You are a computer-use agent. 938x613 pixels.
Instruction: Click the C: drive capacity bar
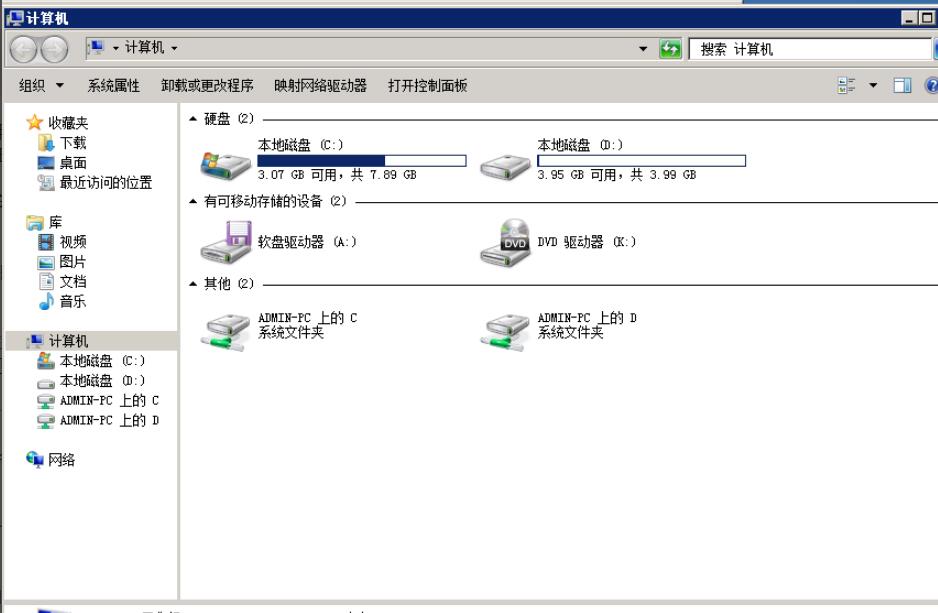click(x=361, y=160)
